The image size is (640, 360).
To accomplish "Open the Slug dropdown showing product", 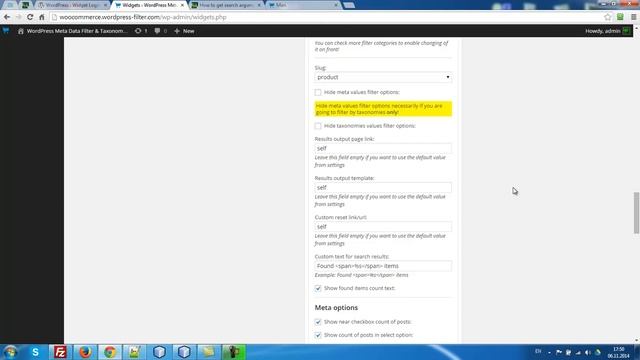I will pos(383,77).
